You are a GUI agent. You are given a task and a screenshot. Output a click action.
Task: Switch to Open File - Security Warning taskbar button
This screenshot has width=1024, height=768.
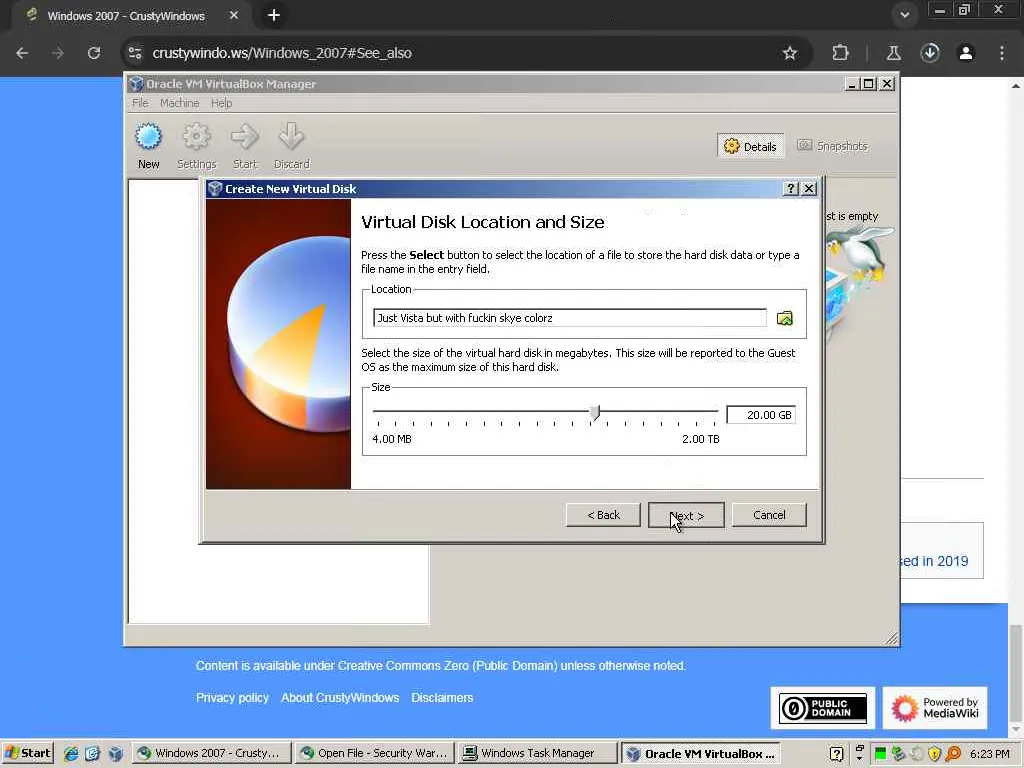(x=374, y=754)
